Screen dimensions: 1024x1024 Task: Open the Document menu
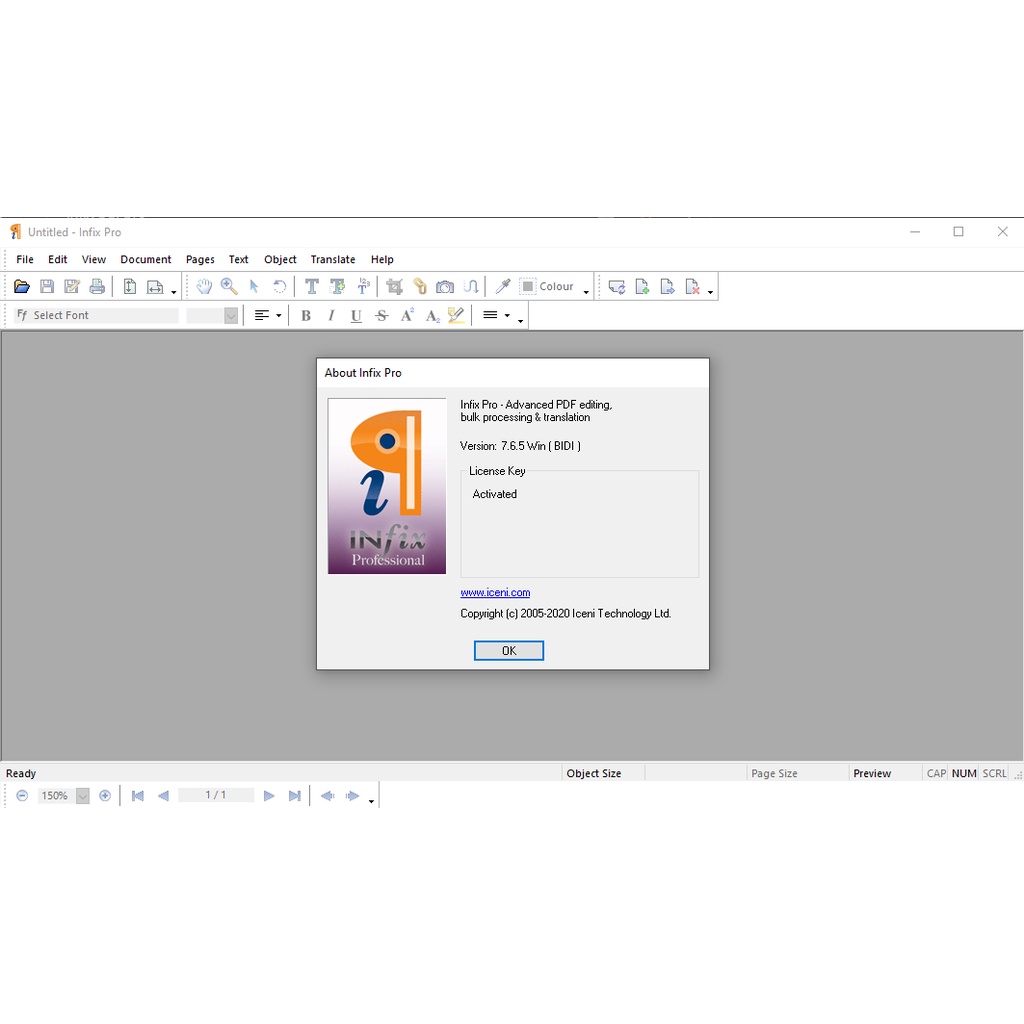146,259
